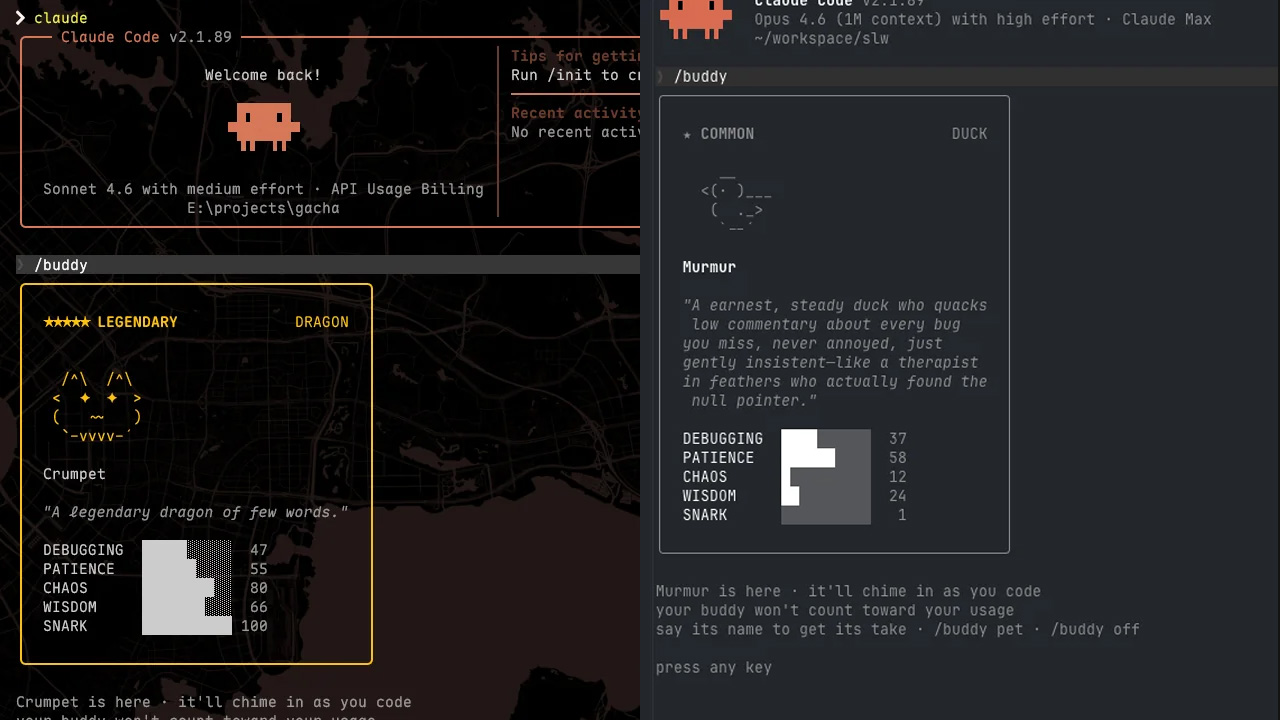Viewport: 1280px width, 720px height.
Task: Click the "/buddy off" command text
Action: (1095, 629)
